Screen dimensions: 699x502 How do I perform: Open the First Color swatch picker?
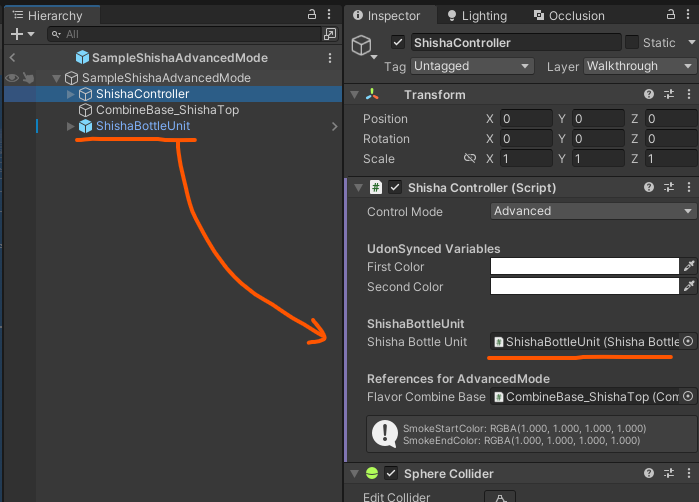[x=584, y=266]
